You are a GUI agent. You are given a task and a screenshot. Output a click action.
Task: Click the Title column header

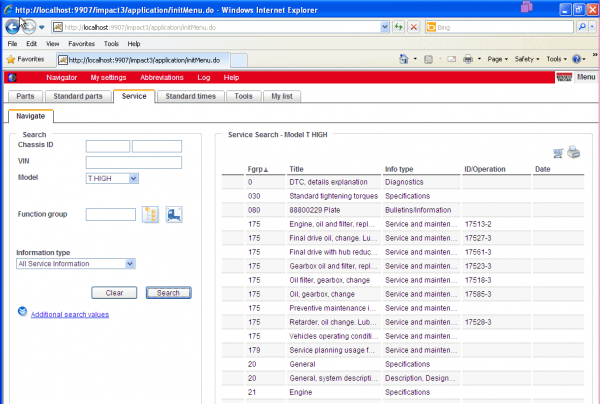point(297,169)
